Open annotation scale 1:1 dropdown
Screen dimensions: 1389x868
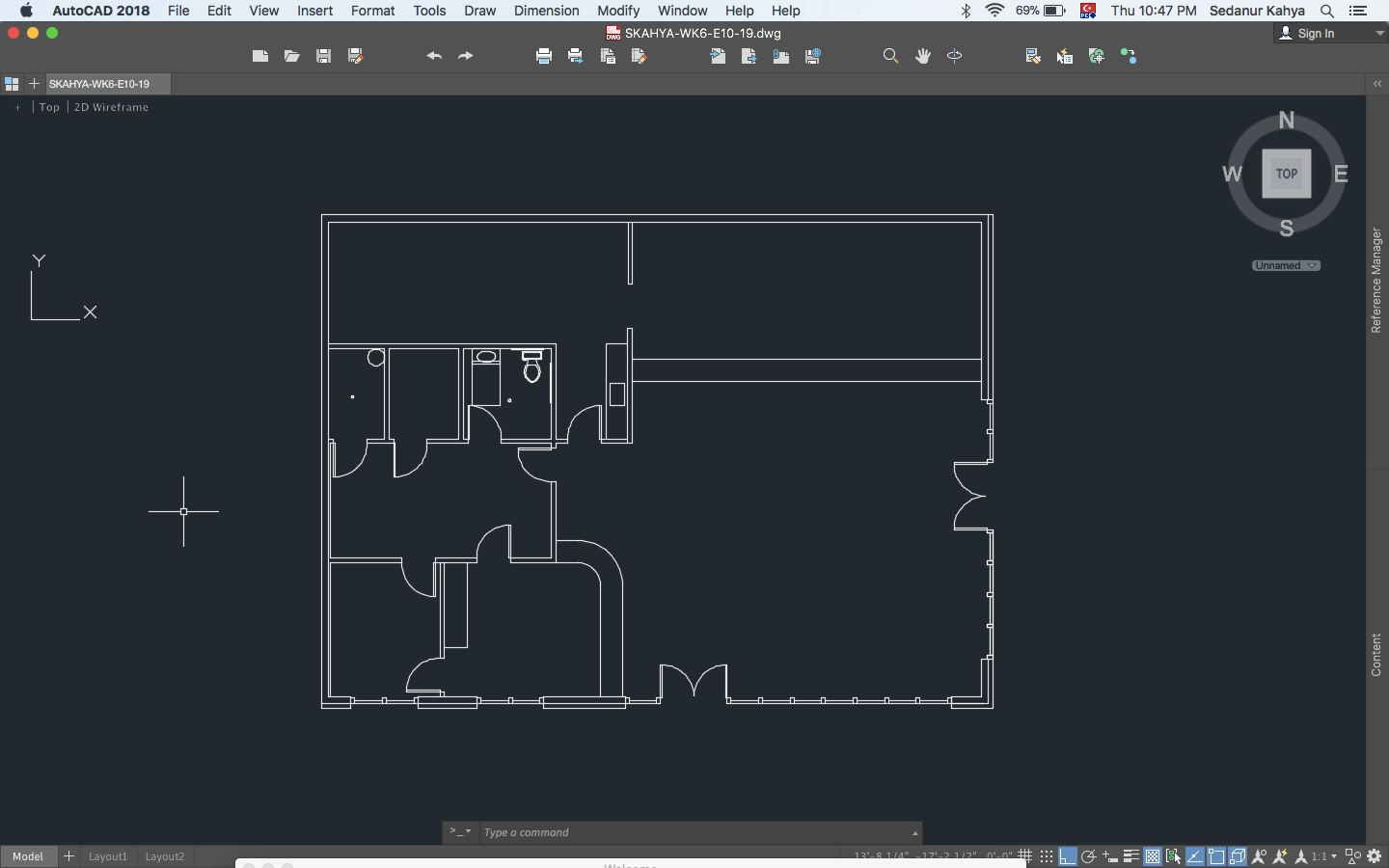click(1323, 856)
